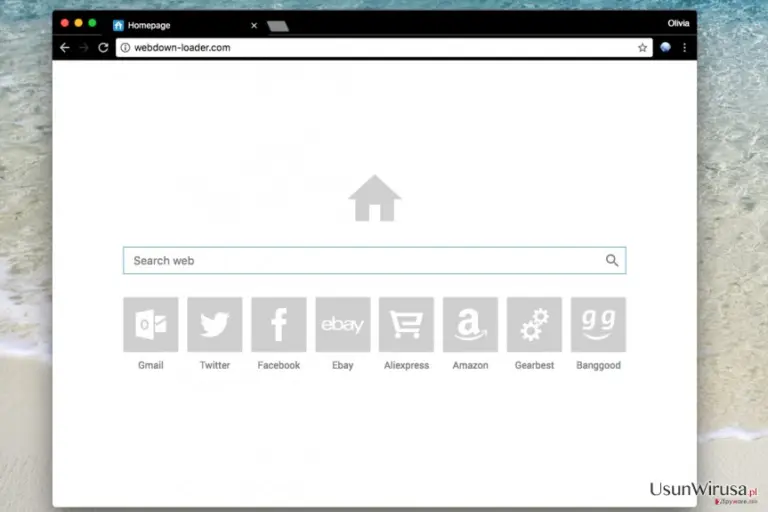Open the Banggood shortcut tile

click(x=598, y=324)
